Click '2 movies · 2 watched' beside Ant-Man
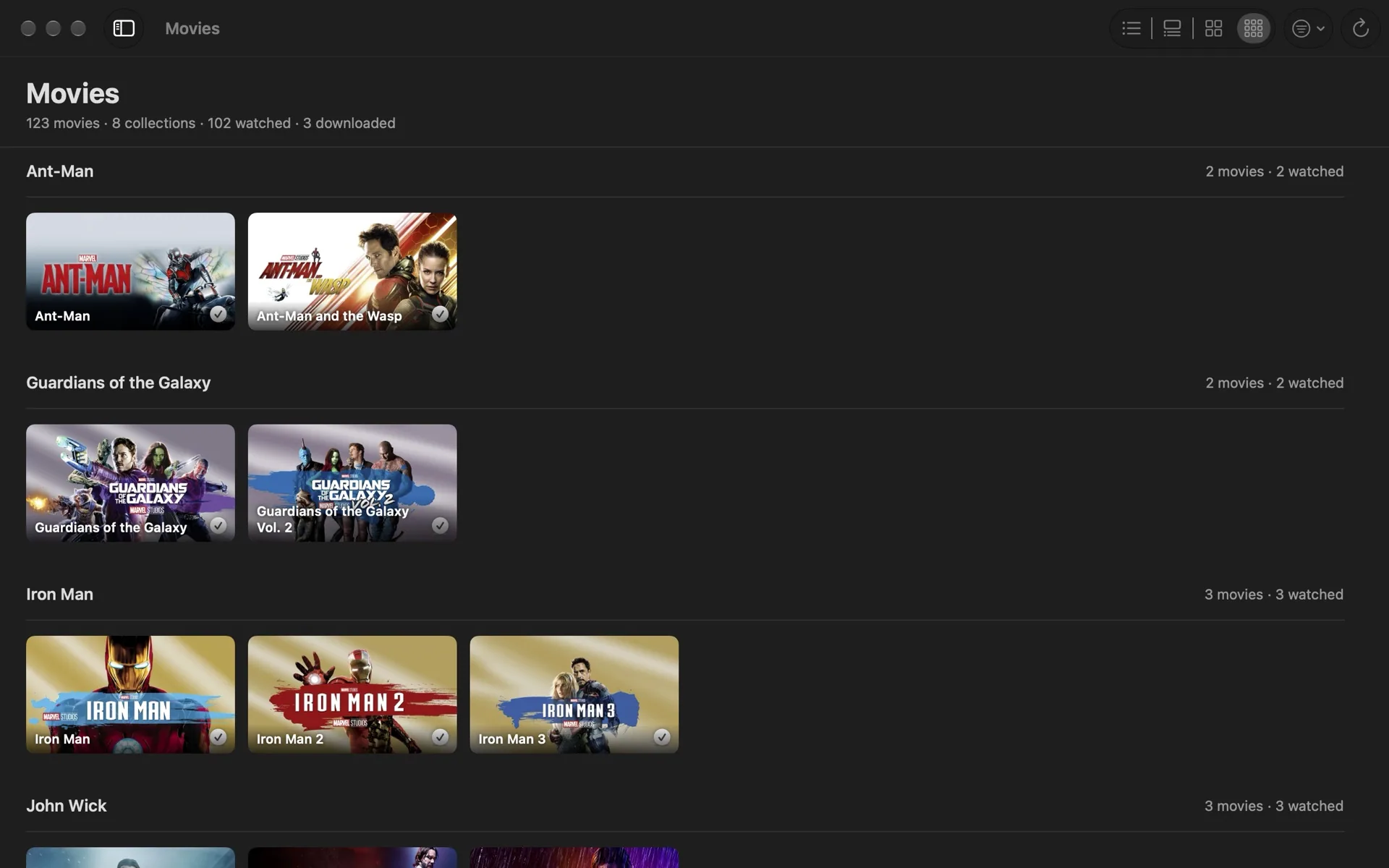Screen dimensions: 1389x868 click(x=1275, y=171)
